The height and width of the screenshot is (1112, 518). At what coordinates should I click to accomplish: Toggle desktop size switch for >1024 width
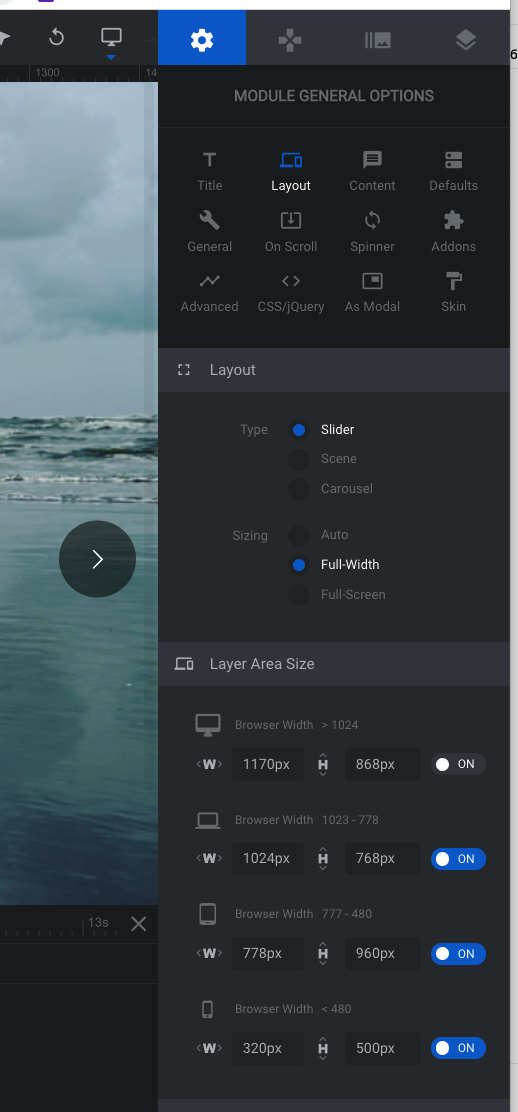coord(458,764)
